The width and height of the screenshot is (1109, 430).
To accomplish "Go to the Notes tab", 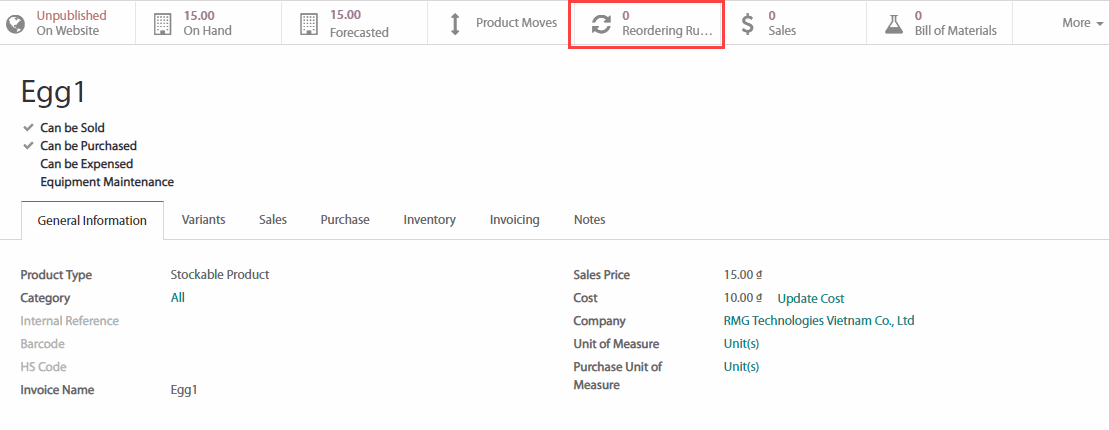I will [589, 220].
